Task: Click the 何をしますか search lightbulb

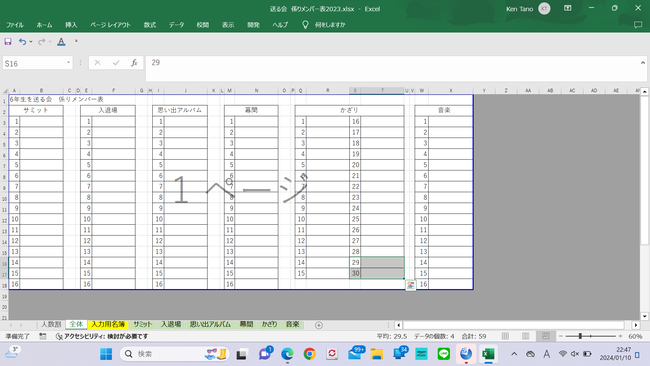Action: [x=305, y=25]
